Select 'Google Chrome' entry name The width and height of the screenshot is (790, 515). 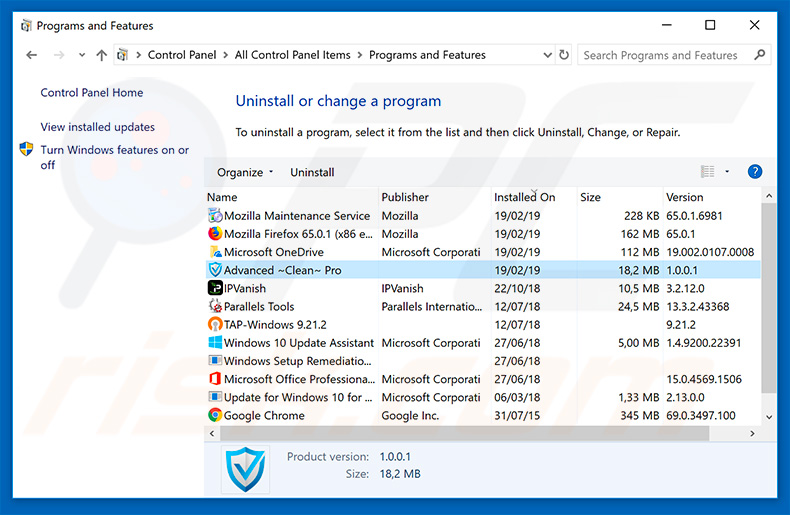click(264, 416)
